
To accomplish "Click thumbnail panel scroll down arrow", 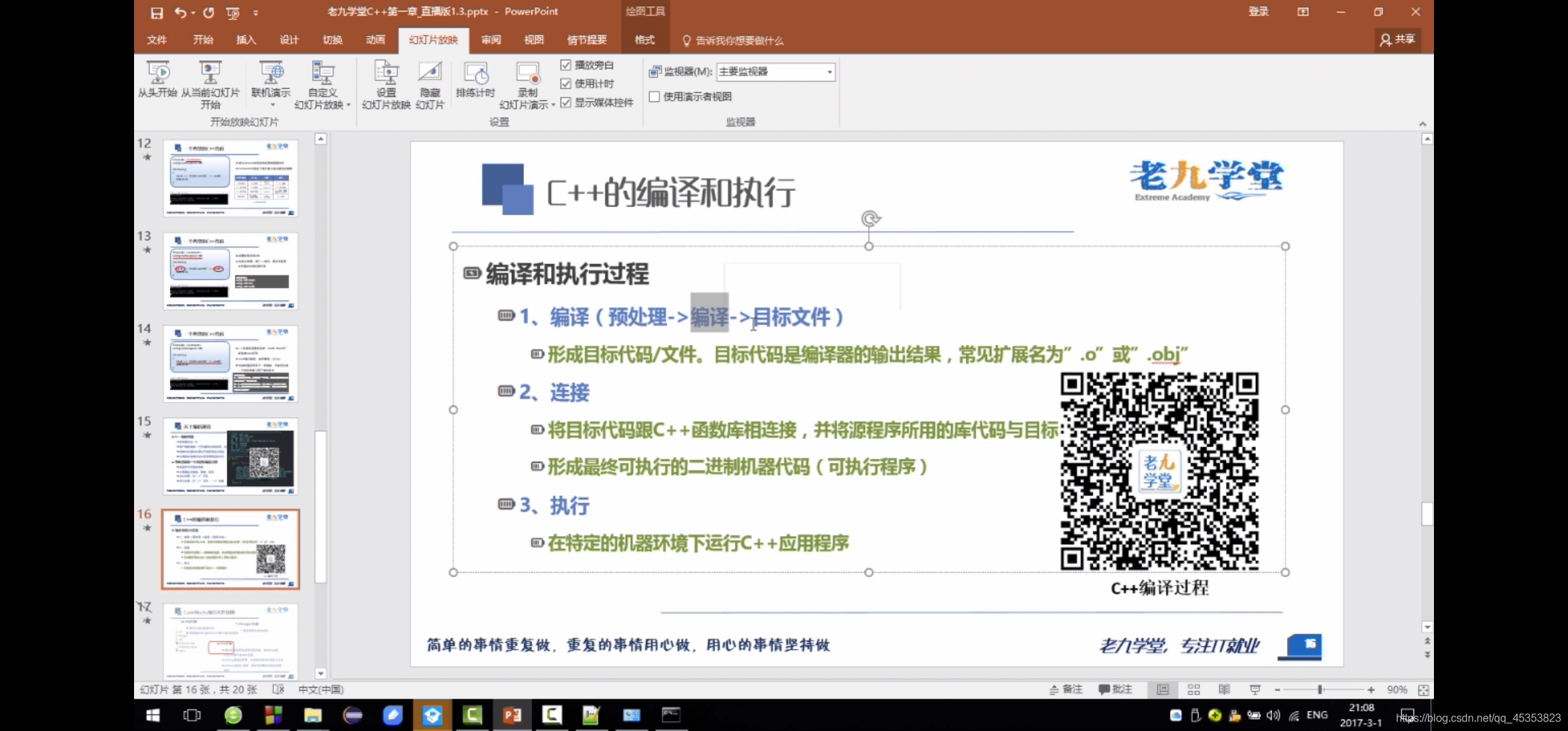I will coord(321,673).
